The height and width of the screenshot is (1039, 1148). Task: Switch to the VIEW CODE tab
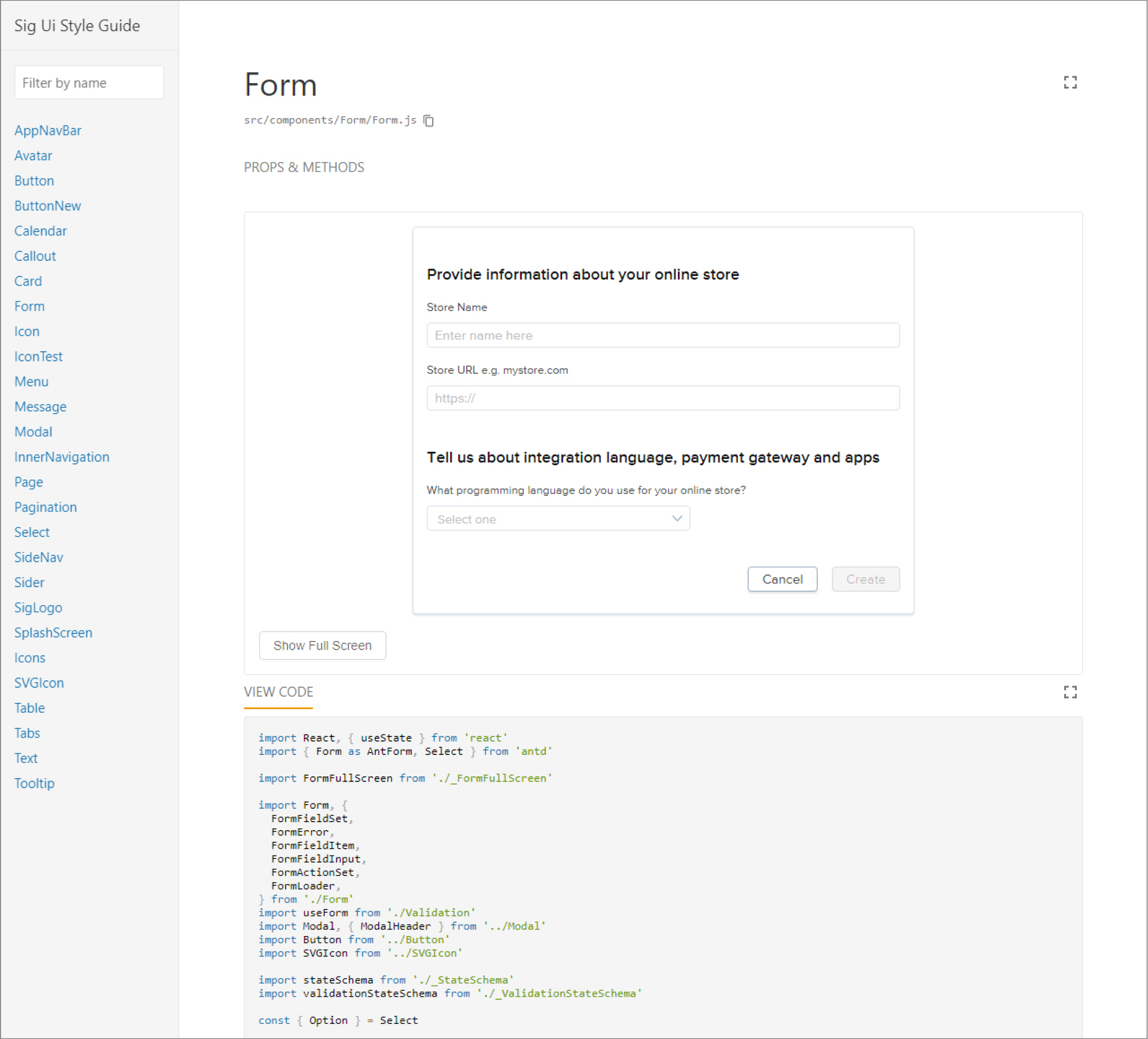coord(278,692)
